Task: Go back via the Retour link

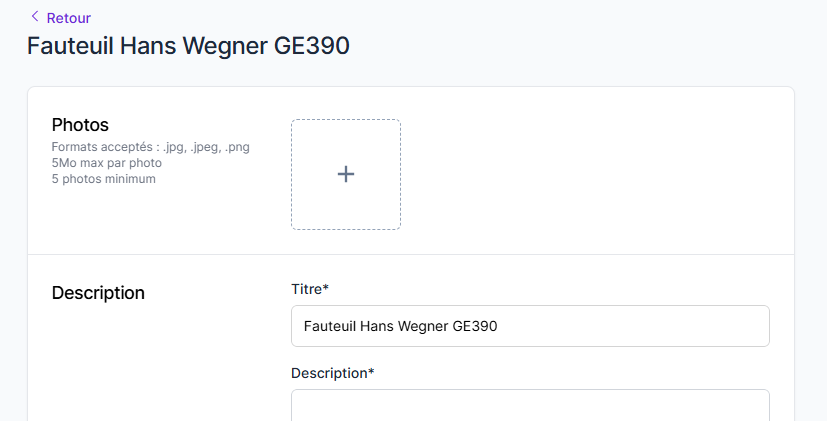Action: coord(68,17)
